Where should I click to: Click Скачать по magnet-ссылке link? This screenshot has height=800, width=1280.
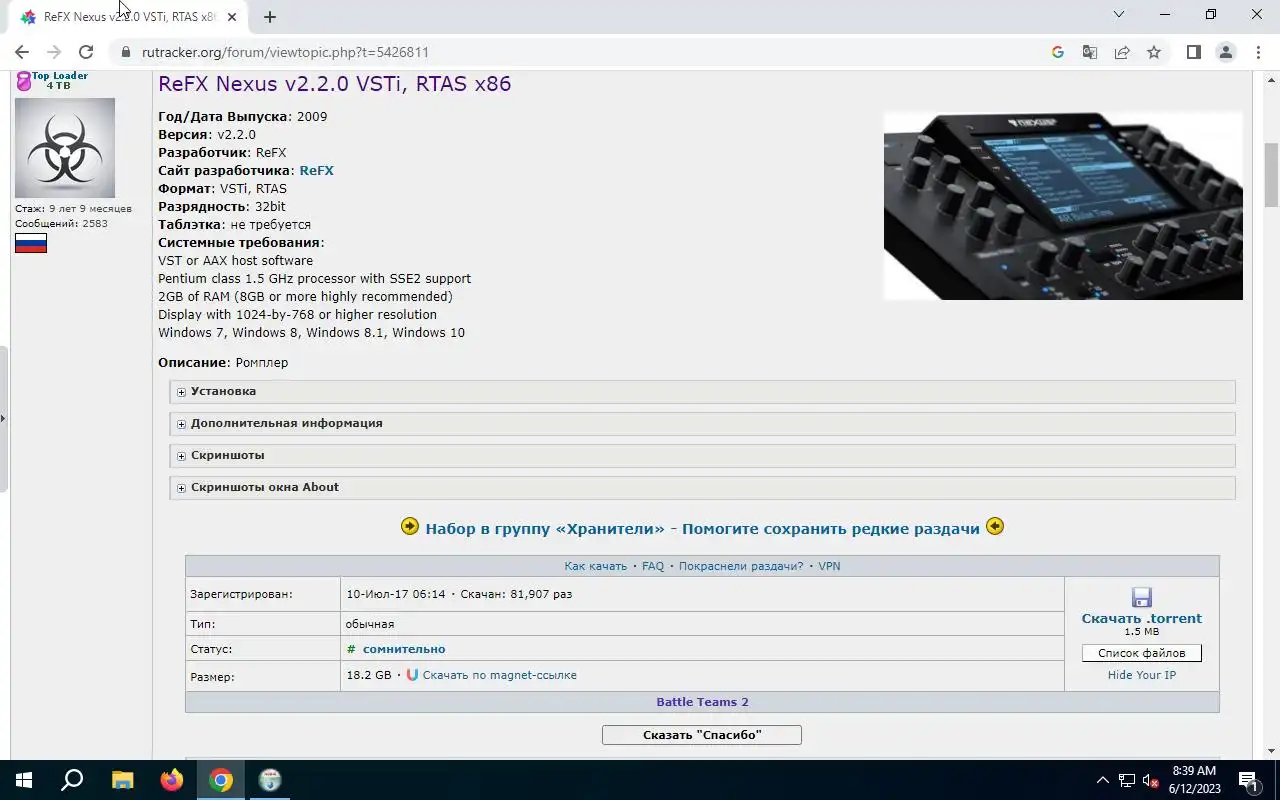click(500, 676)
